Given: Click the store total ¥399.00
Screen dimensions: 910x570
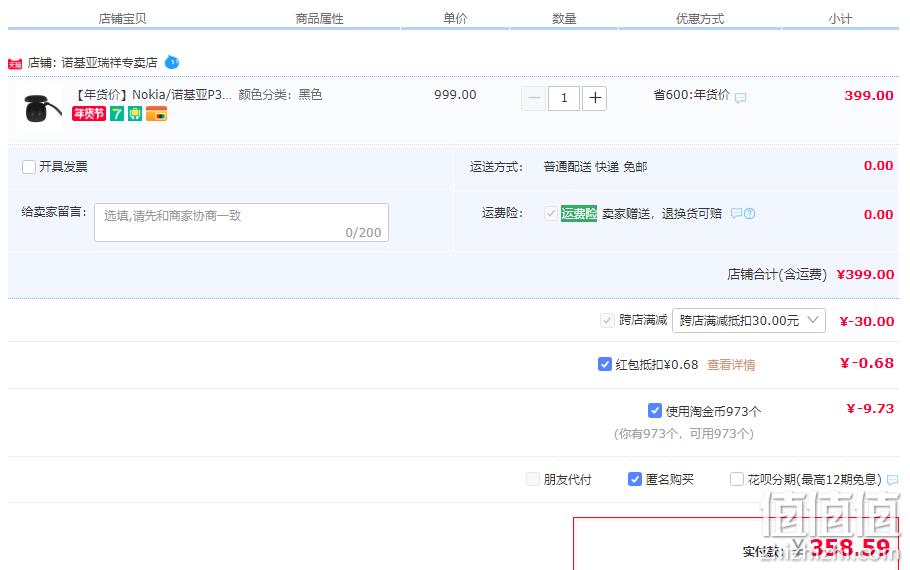Looking at the screenshot, I should click(865, 275).
